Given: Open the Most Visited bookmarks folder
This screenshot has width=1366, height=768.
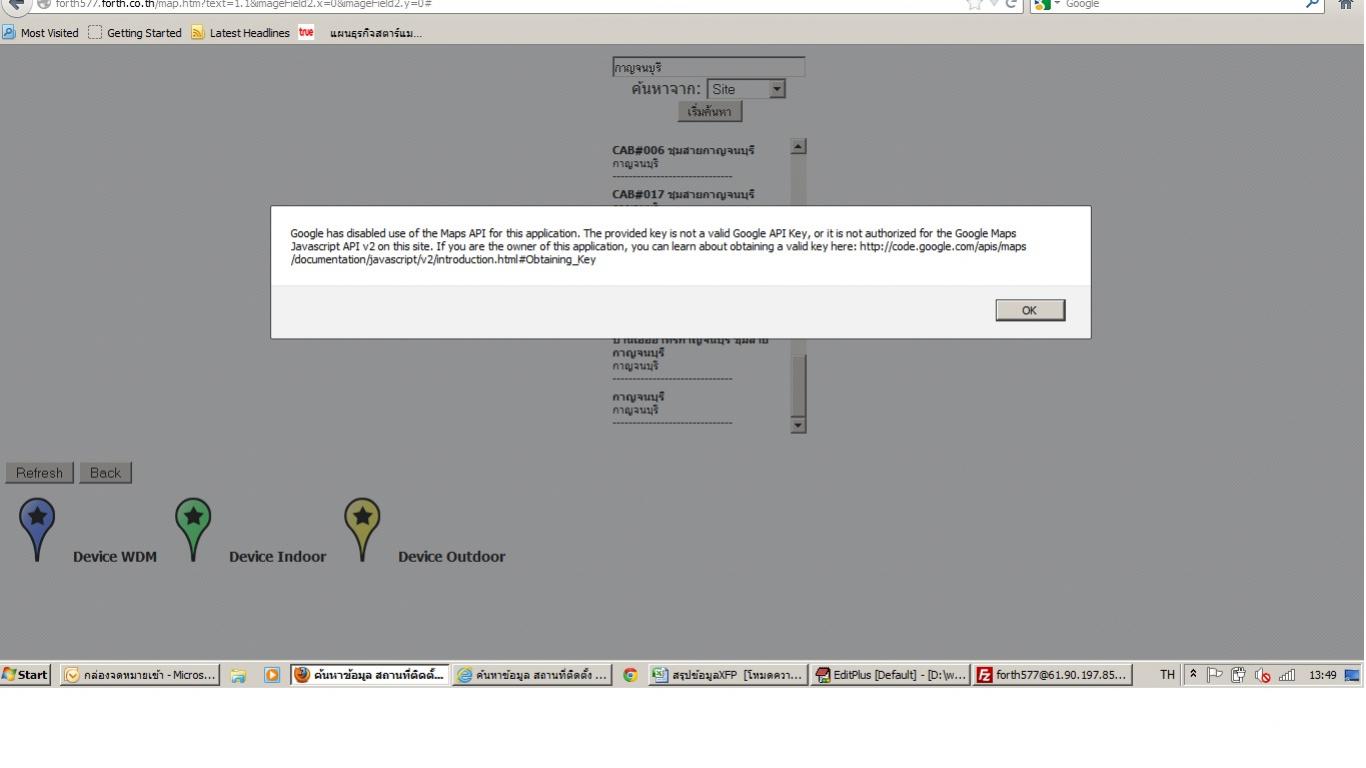Looking at the screenshot, I should pyautogui.click(x=40, y=33).
